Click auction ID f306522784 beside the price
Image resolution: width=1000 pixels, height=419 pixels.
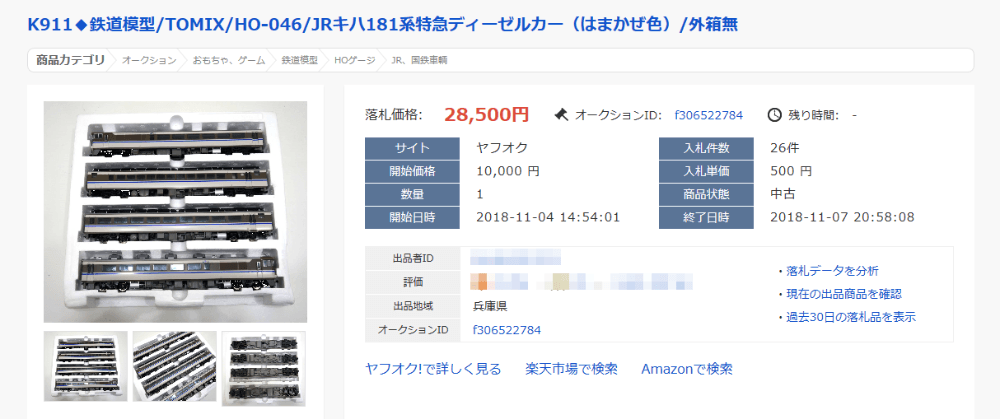click(709, 115)
